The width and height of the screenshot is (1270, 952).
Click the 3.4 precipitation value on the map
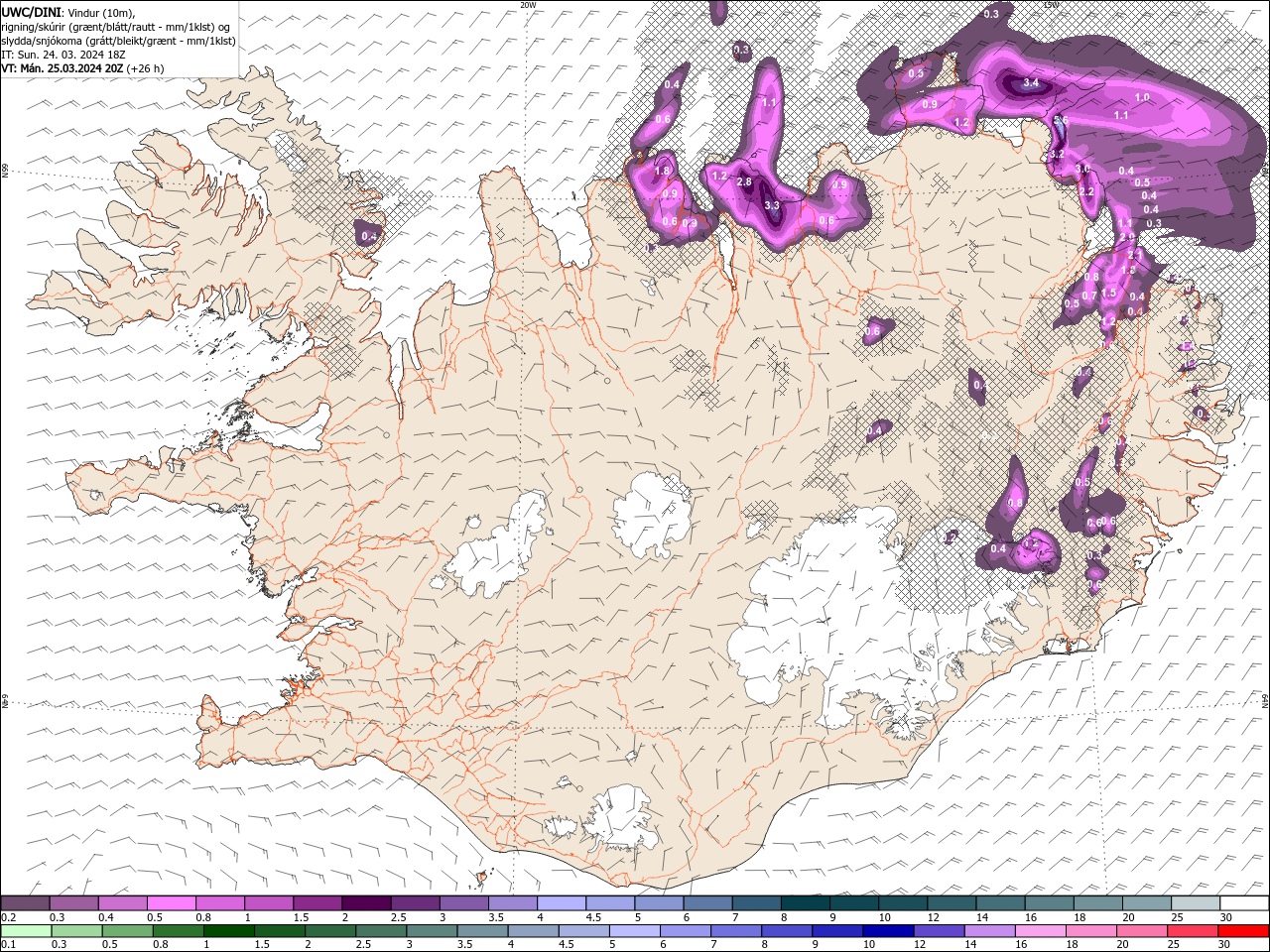coord(1031,83)
